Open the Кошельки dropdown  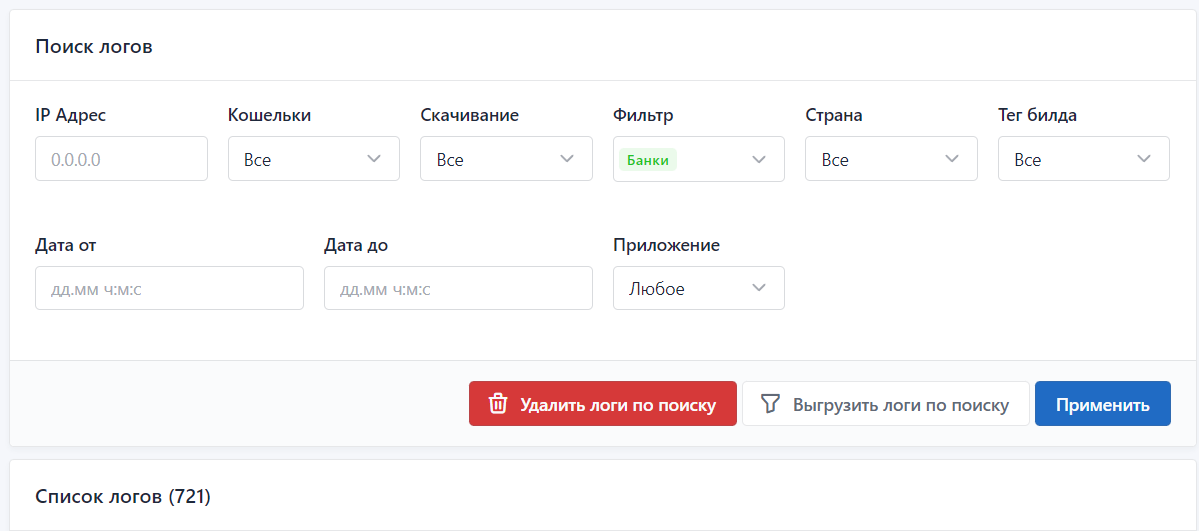pyautogui.click(x=314, y=159)
